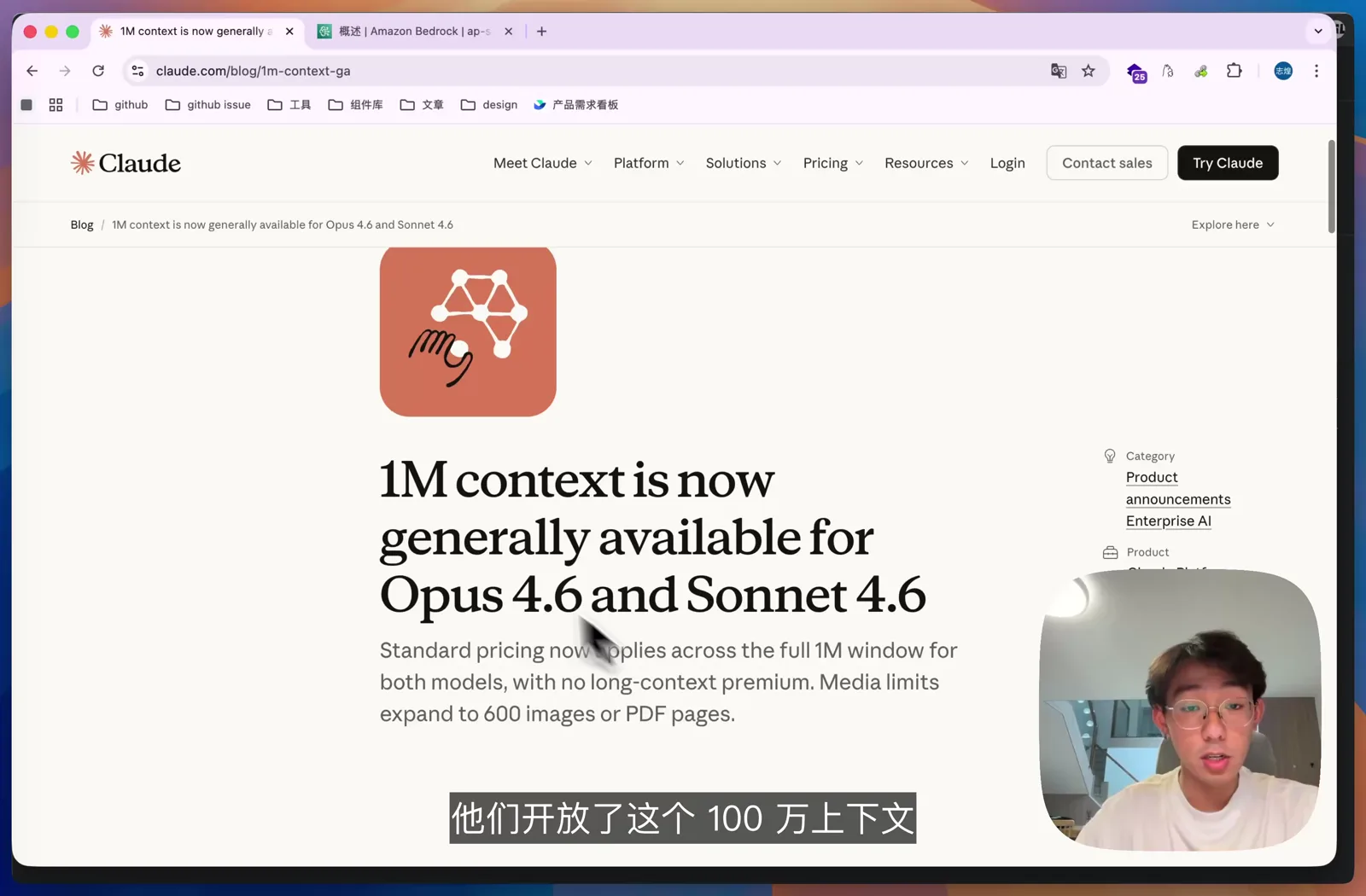The width and height of the screenshot is (1366, 896).
Task: Close the Amazon Bedrock tab
Action: (x=509, y=32)
